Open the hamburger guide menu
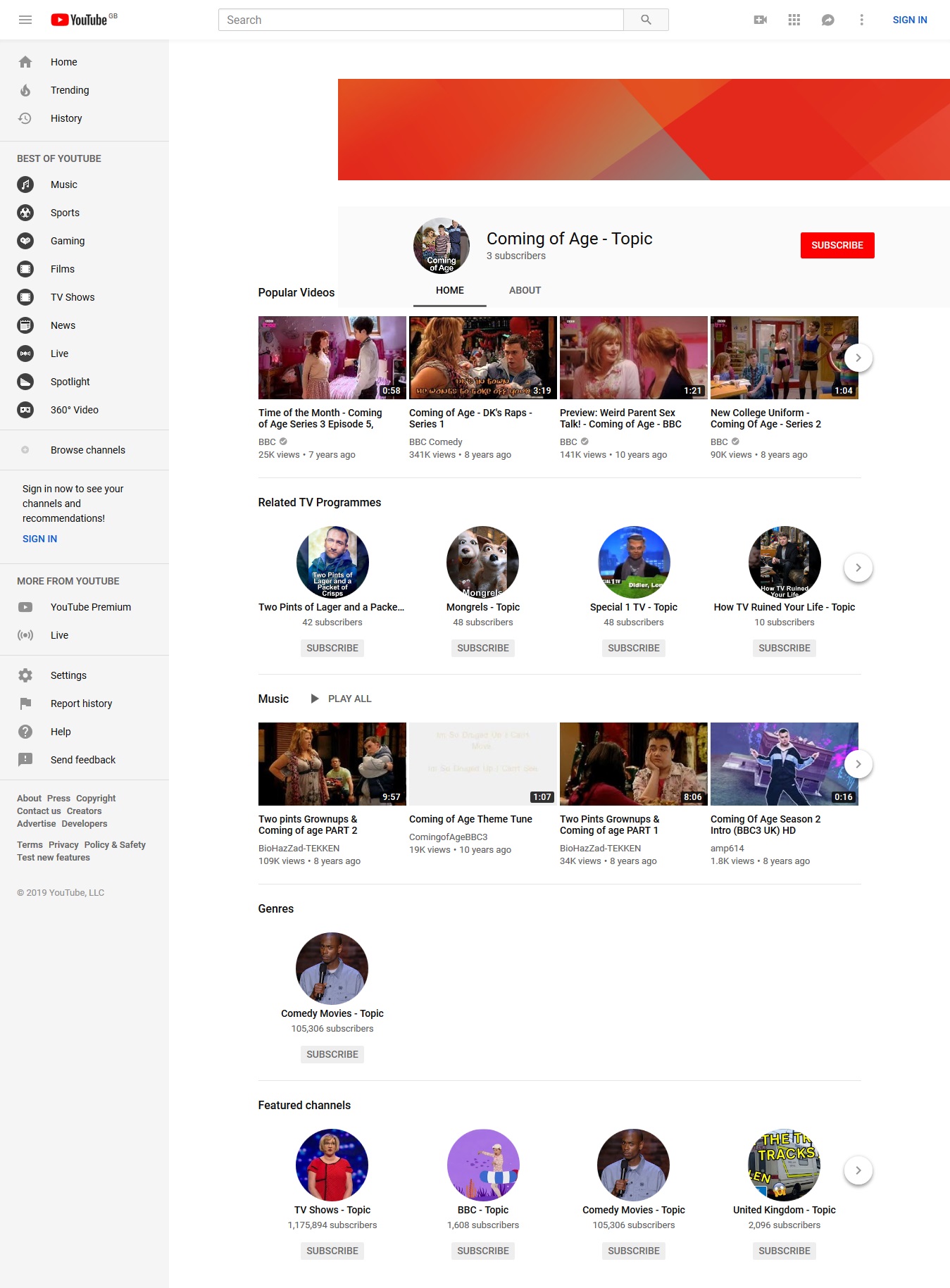950x1288 pixels. (x=25, y=20)
